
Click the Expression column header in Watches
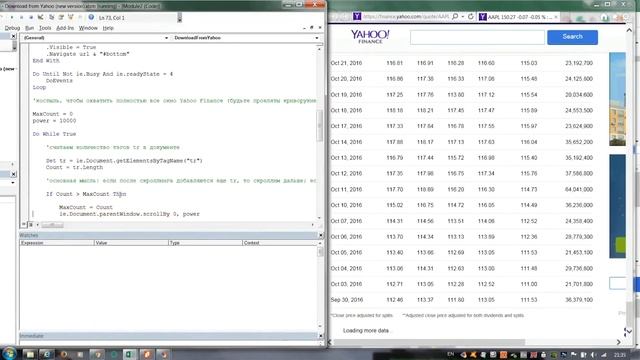click(57, 243)
